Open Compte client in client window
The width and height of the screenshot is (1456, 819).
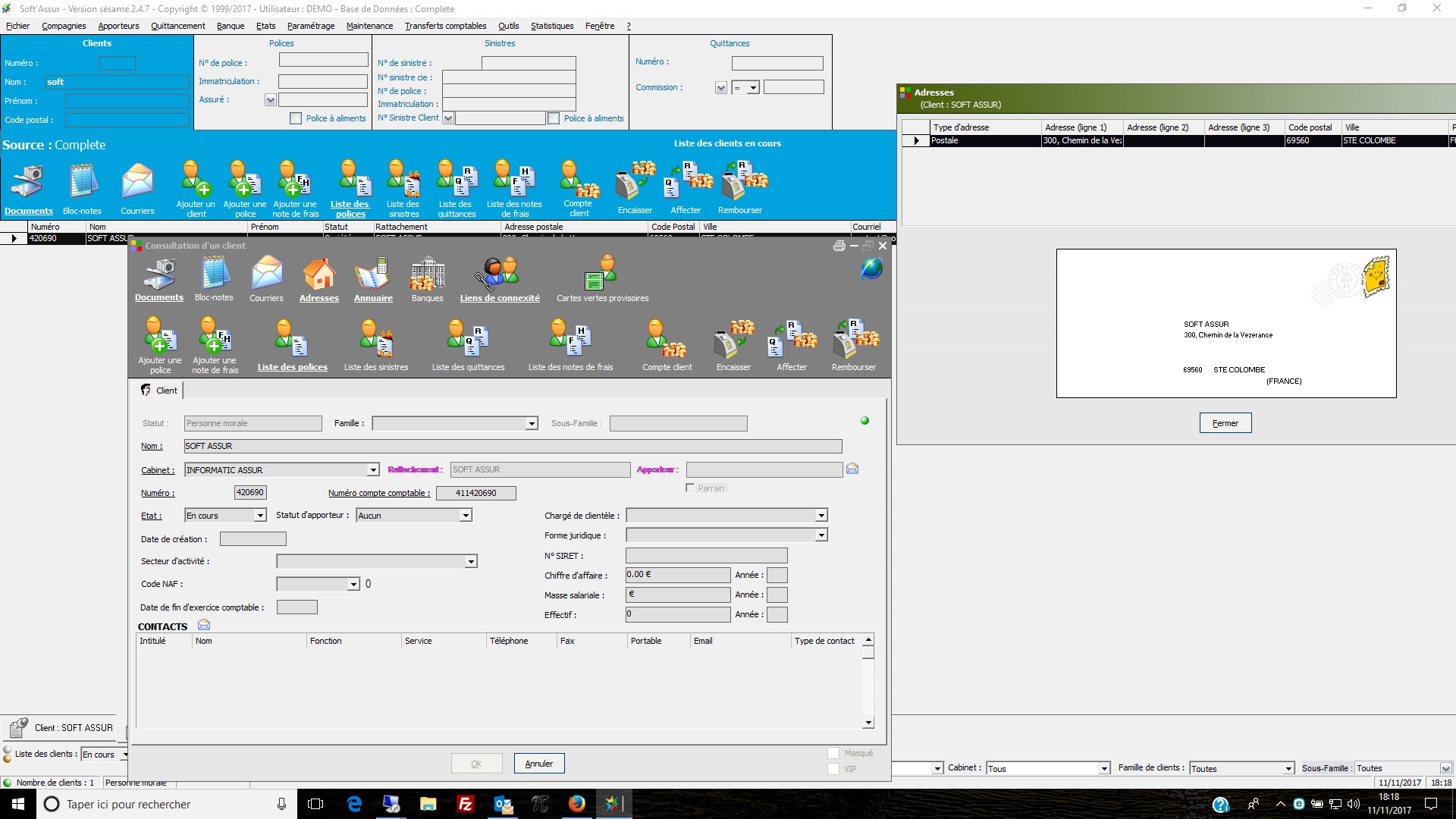tap(667, 346)
